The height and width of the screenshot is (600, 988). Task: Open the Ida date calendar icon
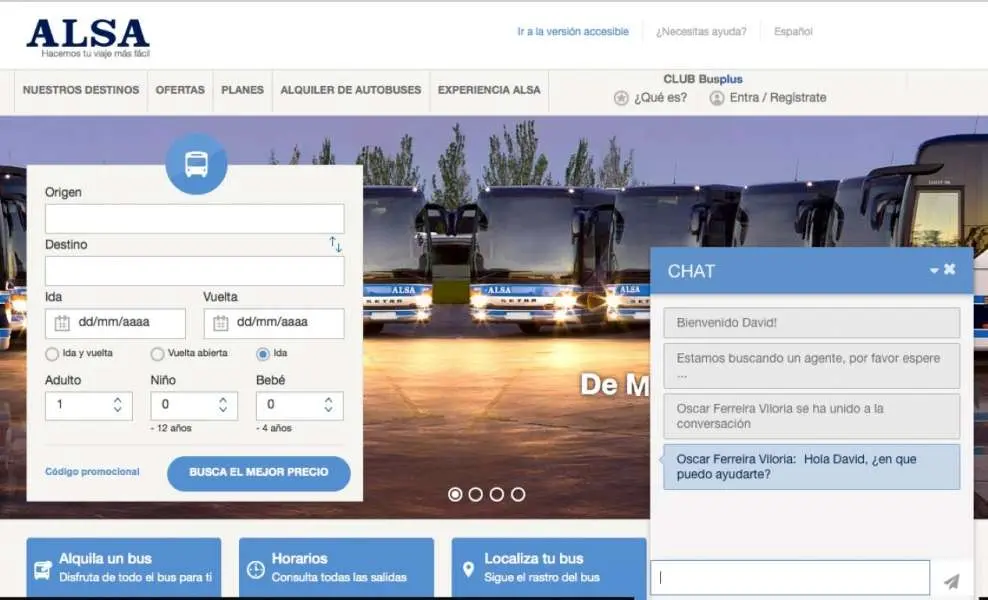click(62, 323)
